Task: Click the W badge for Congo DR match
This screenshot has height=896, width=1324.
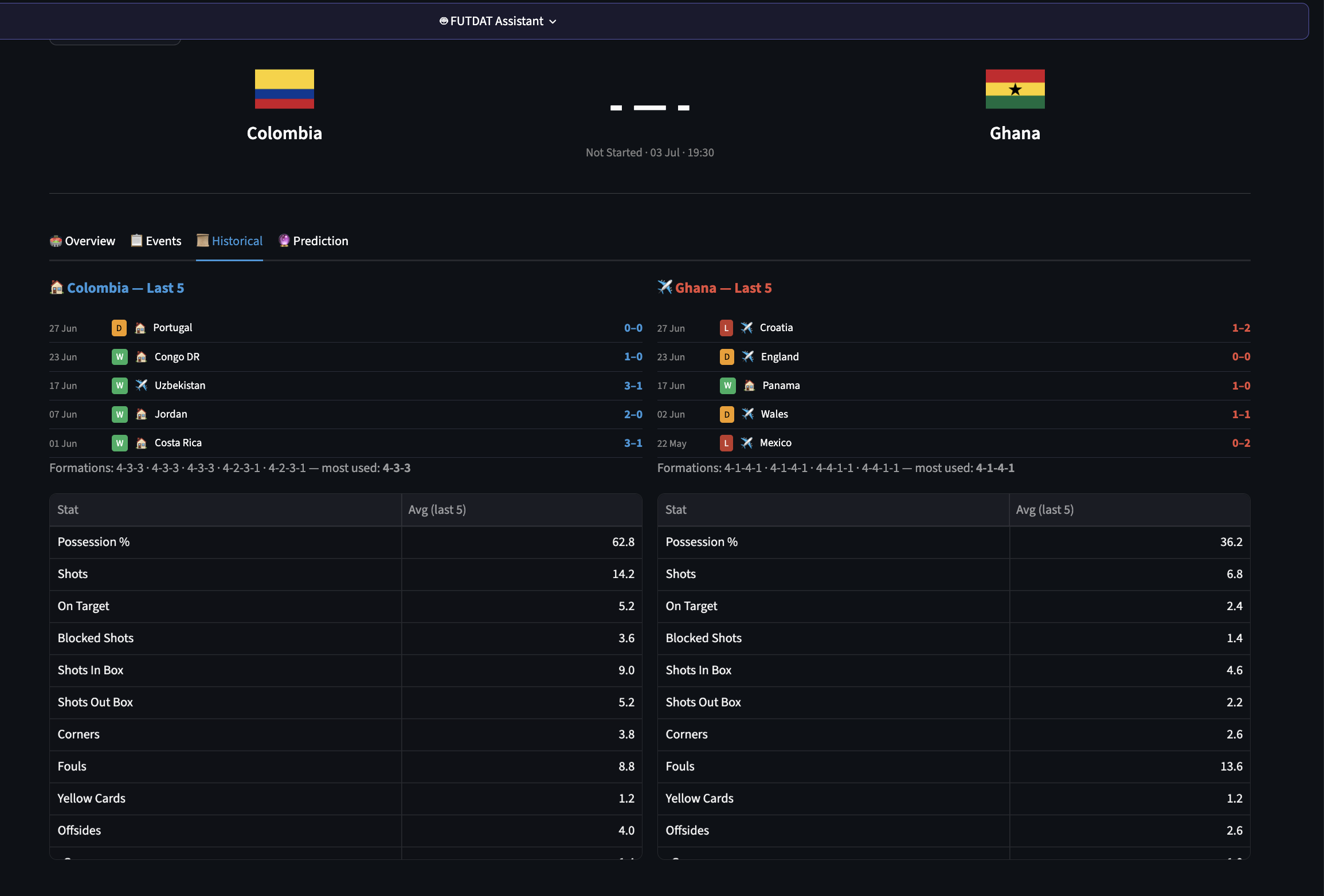Action: click(119, 357)
